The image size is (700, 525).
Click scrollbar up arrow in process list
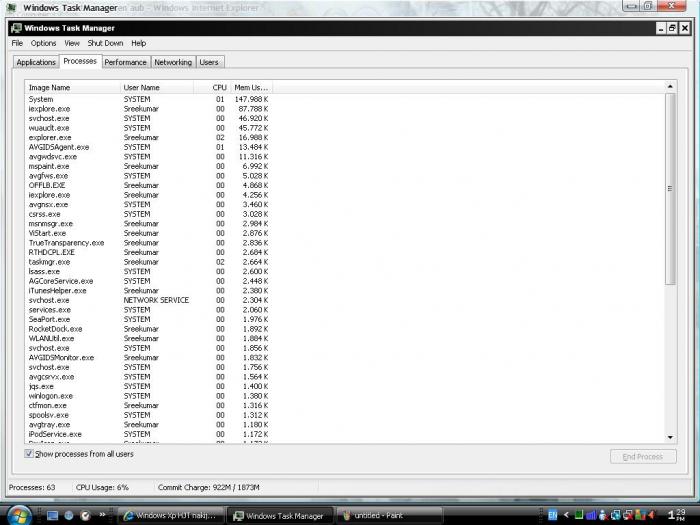point(670,86)
